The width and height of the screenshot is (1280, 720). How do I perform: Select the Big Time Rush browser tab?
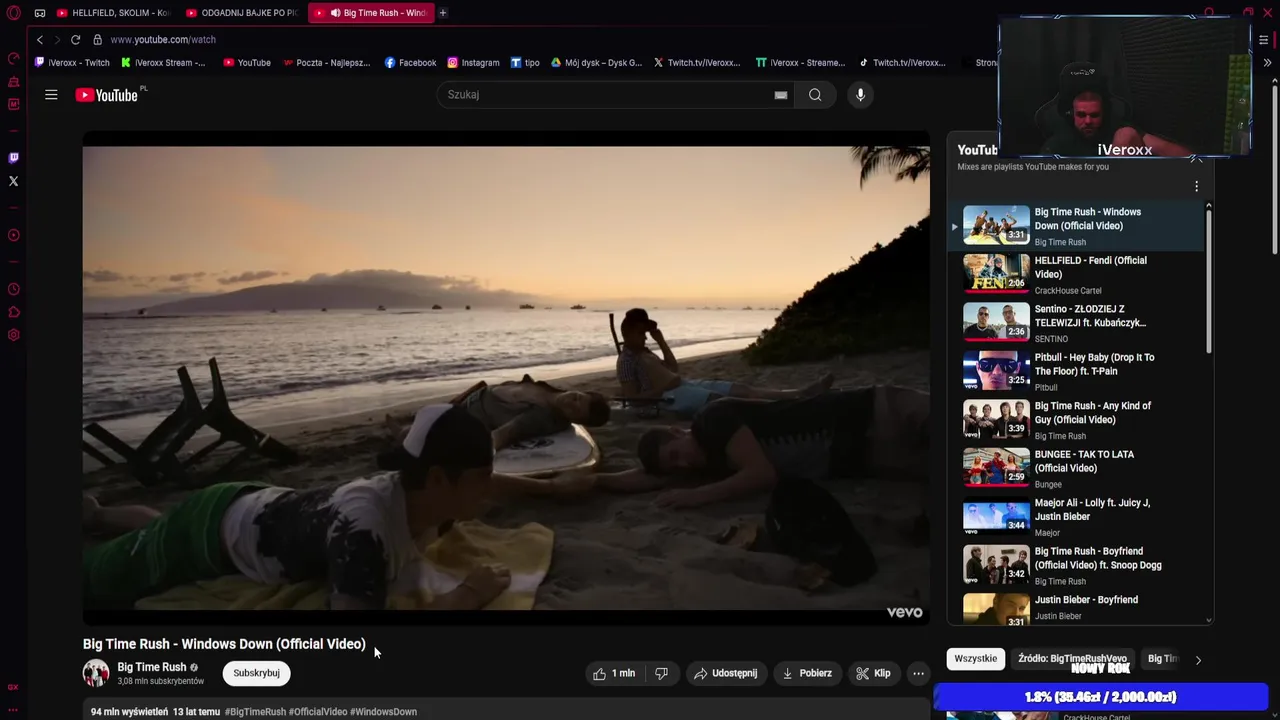(x=370, y=13)
